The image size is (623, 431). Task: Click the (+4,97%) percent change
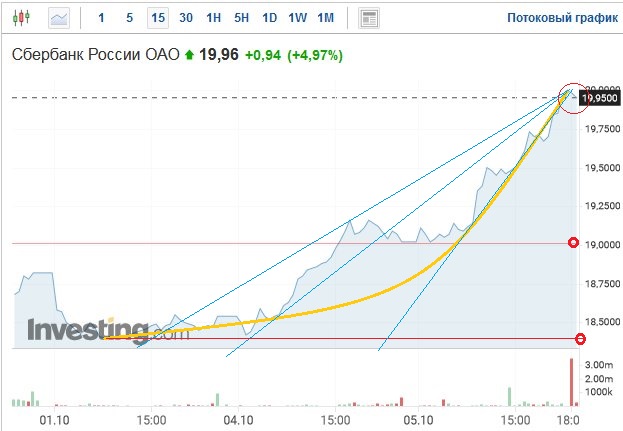point(315,55)
